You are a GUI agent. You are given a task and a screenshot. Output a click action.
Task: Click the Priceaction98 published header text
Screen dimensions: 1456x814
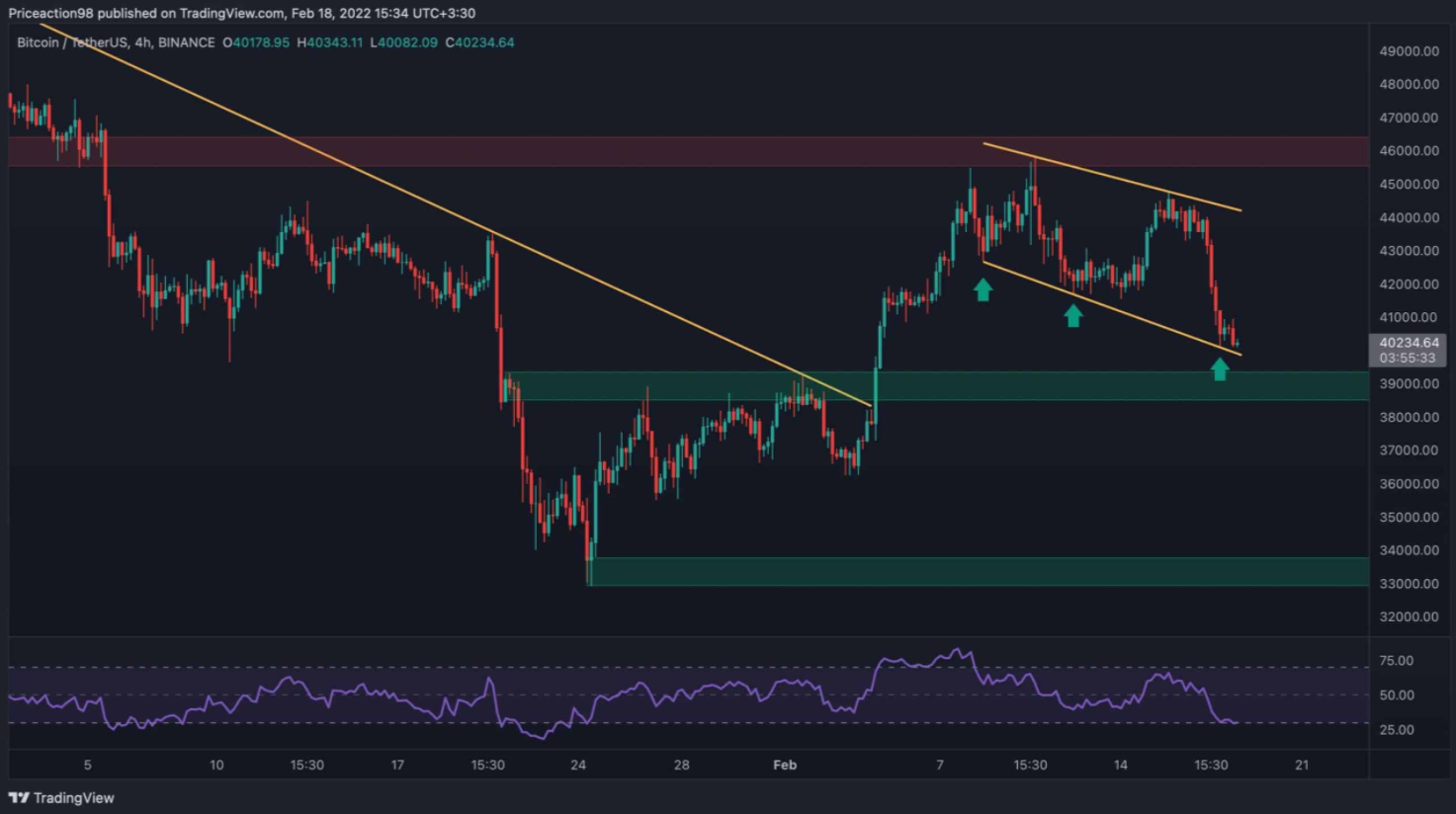[241, 13]
